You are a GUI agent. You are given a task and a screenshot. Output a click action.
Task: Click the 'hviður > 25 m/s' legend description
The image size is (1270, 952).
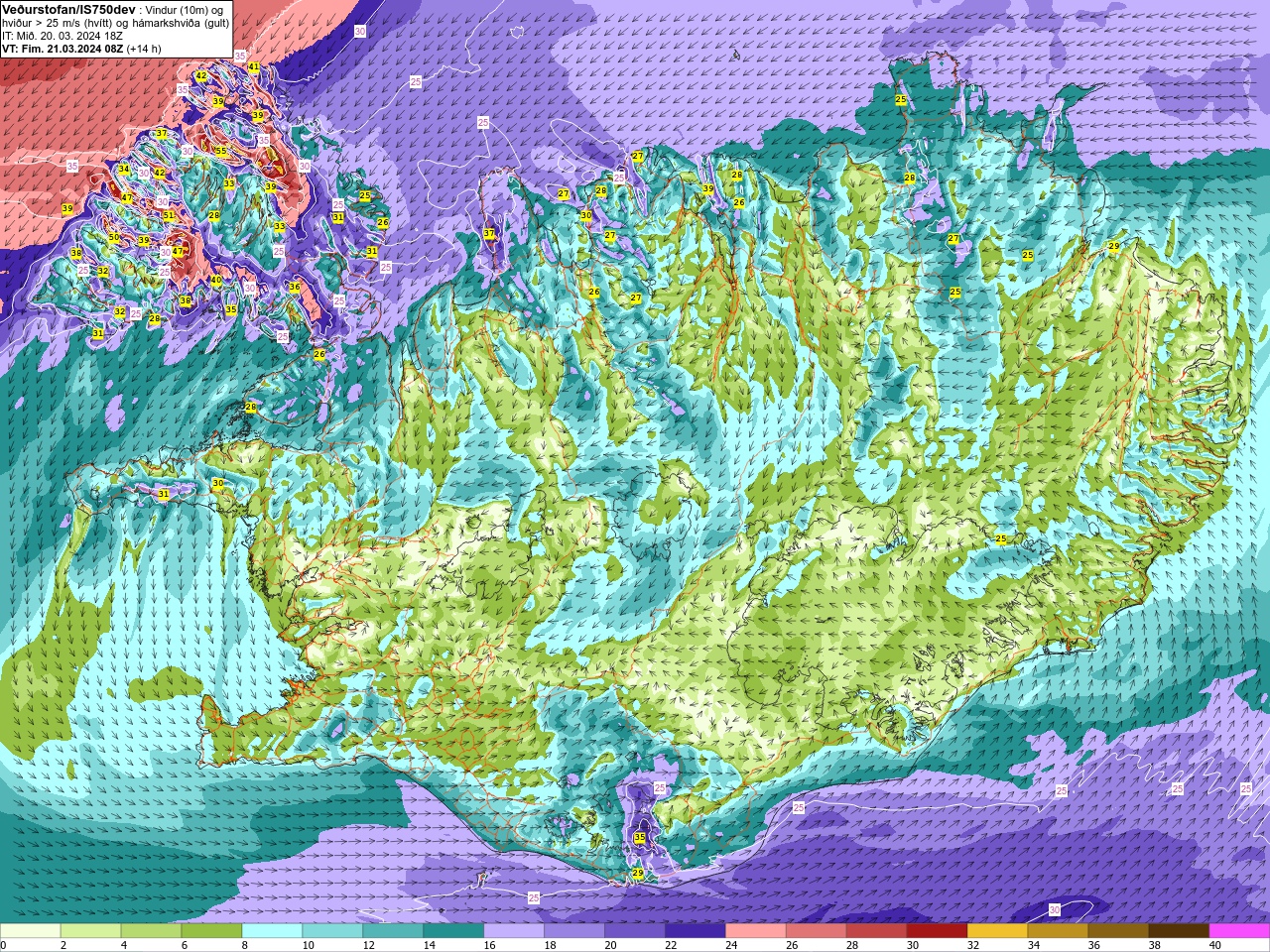[x=43, y=23]
